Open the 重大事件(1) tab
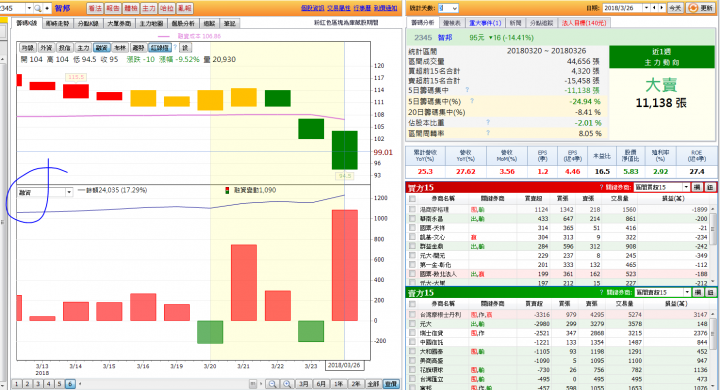This screenshot has height=390, width=720. [485, 23]
